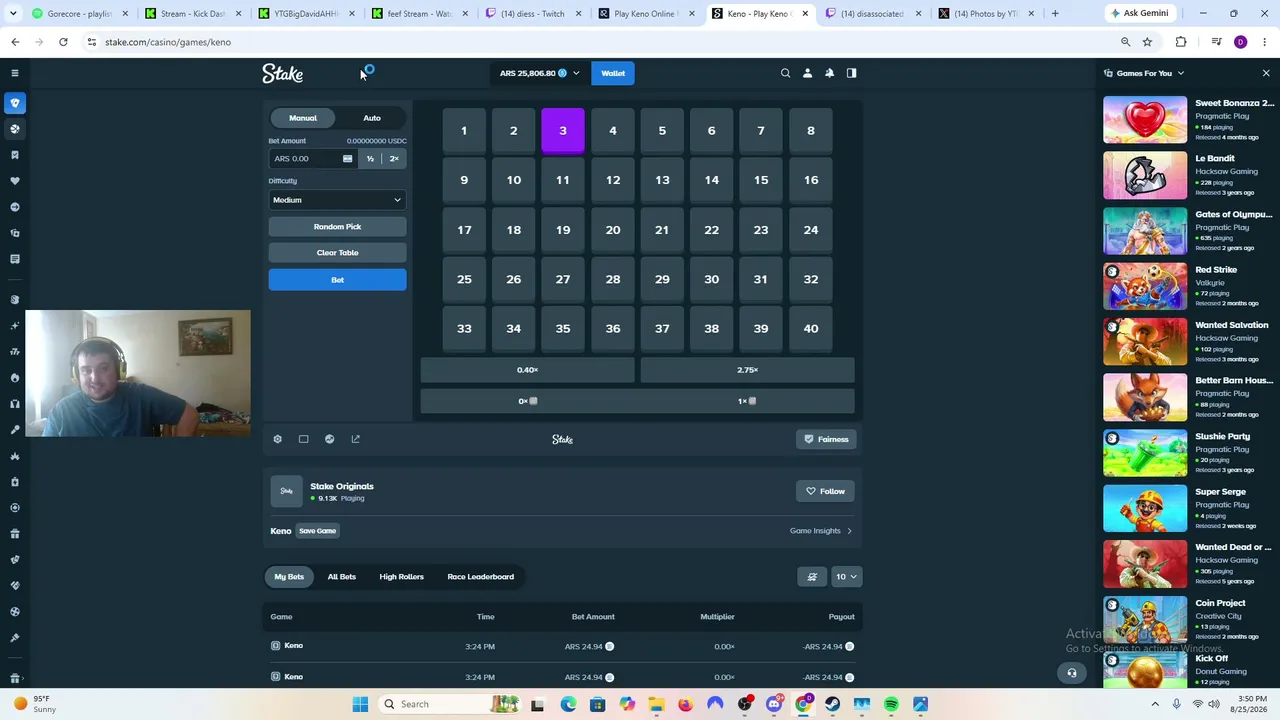Open live support headset icon
The width and height of the screenshot is (1280, 720).
(x=1072, y=673)
